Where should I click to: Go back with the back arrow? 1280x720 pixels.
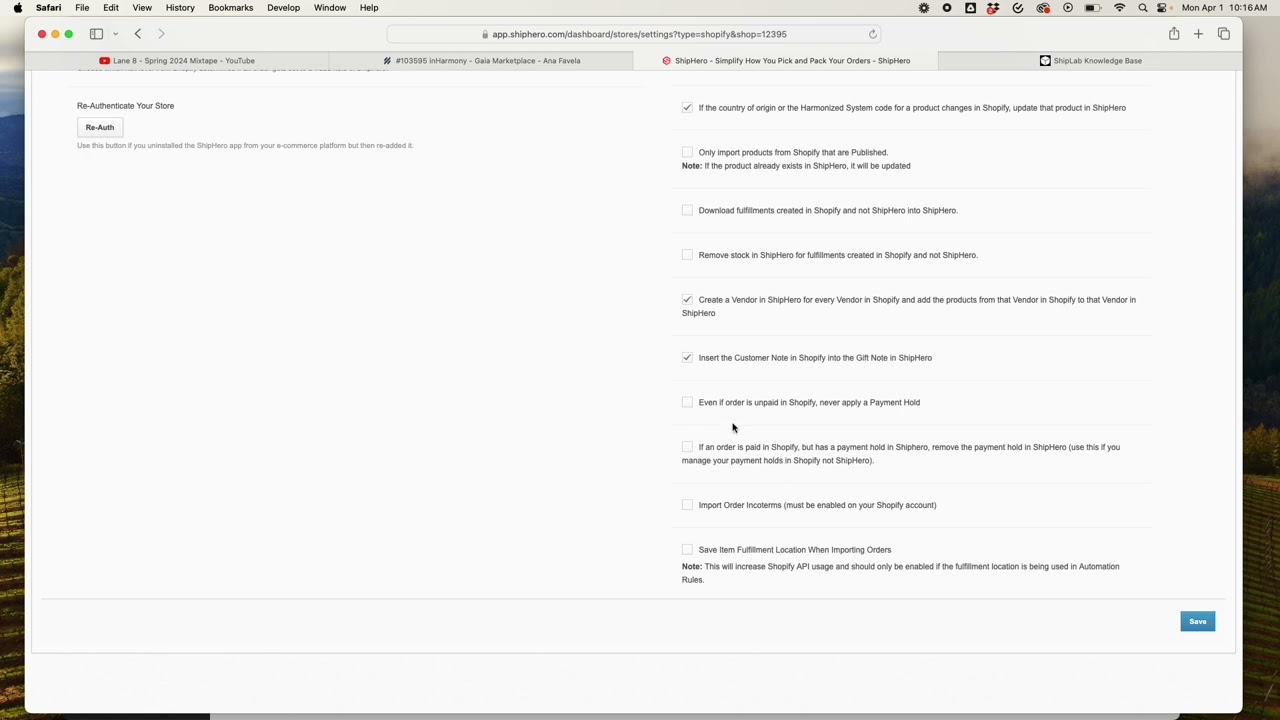click(x=138, y=34)
